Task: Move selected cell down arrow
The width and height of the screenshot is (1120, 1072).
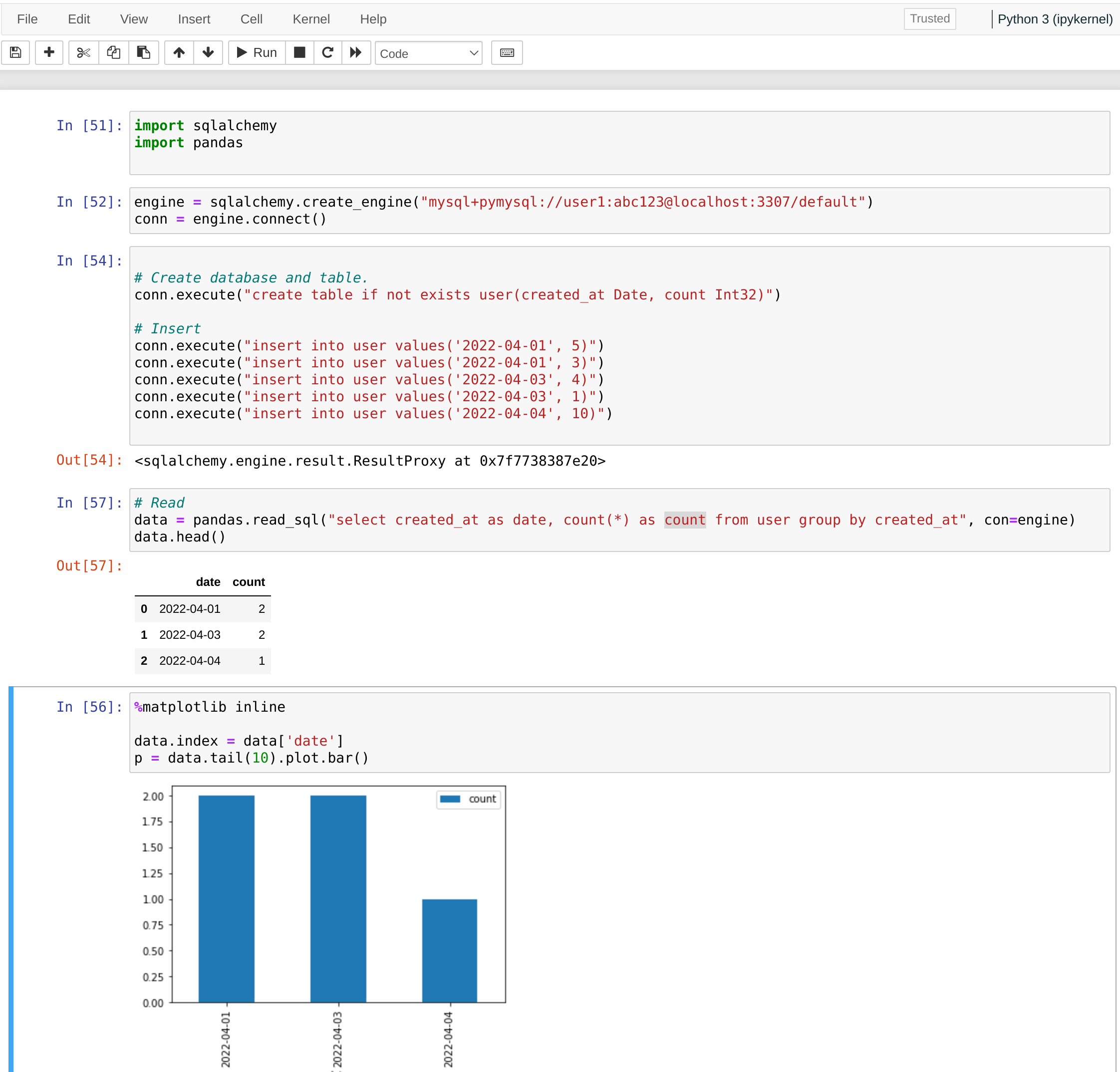Action: (208, 52)
